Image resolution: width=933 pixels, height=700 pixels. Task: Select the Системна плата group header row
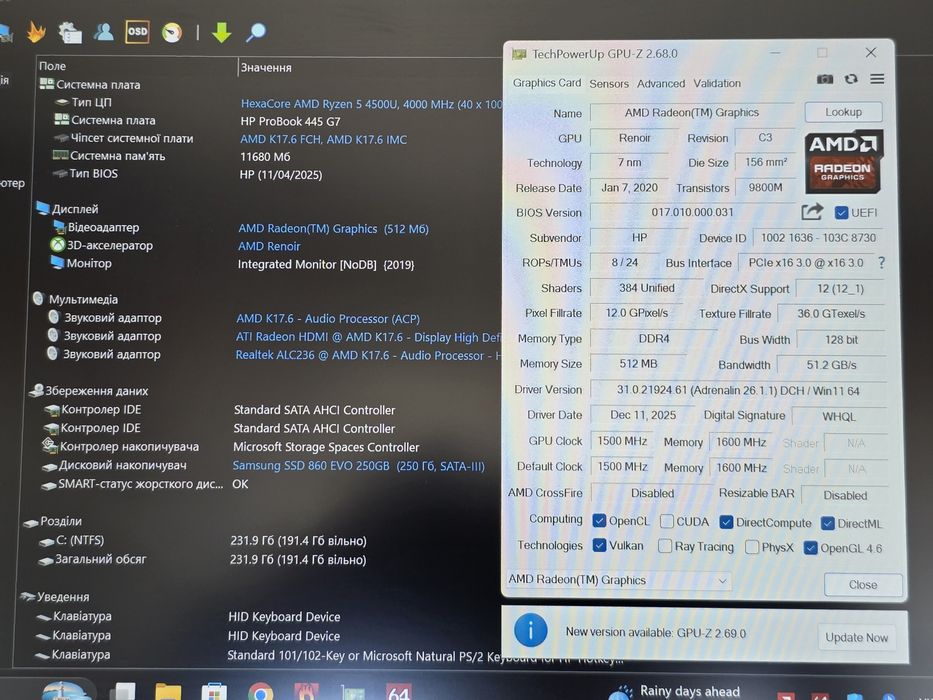click(x=90, y=85)
